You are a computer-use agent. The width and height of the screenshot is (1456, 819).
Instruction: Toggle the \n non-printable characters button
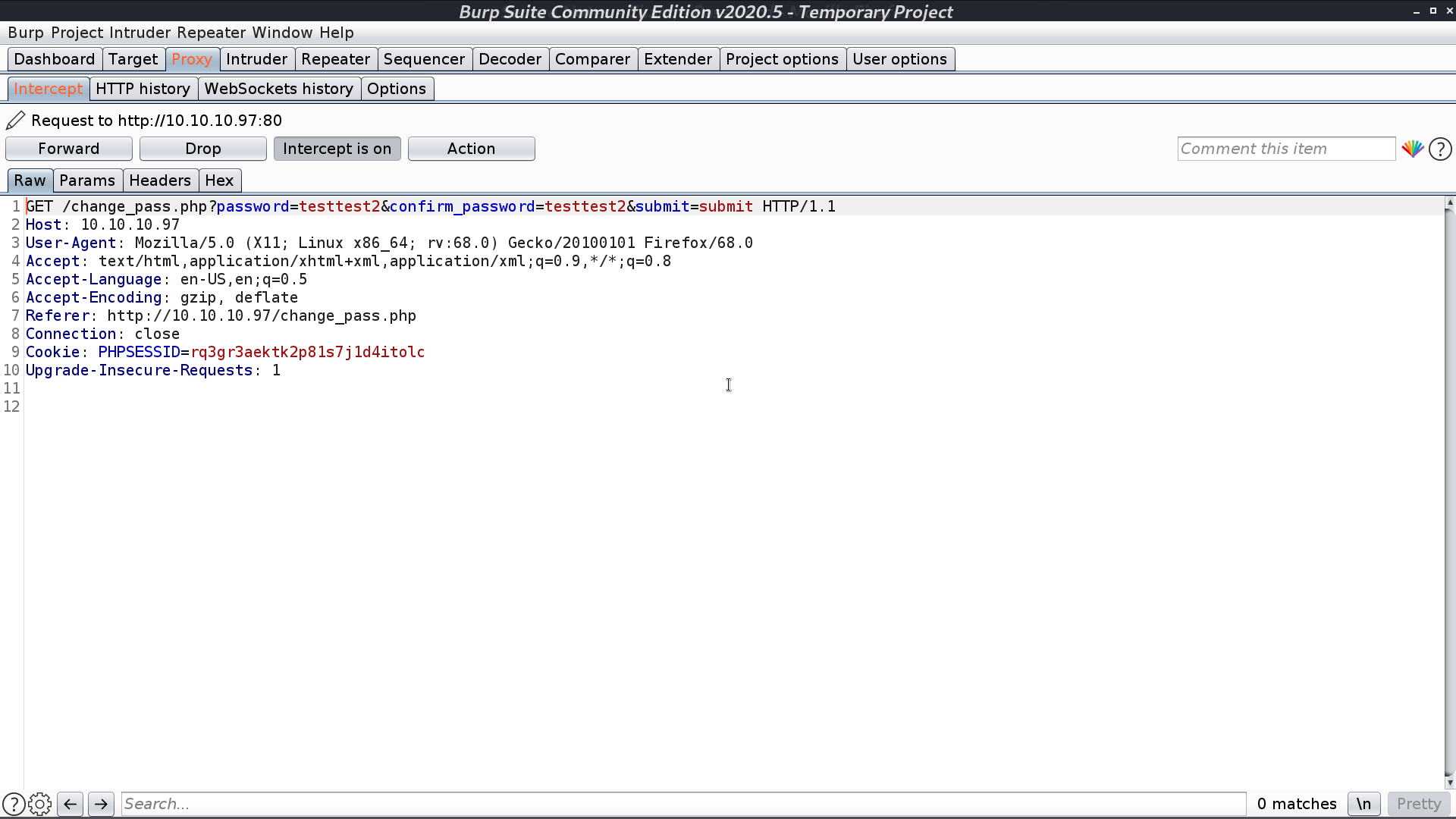coord(1363,804)
